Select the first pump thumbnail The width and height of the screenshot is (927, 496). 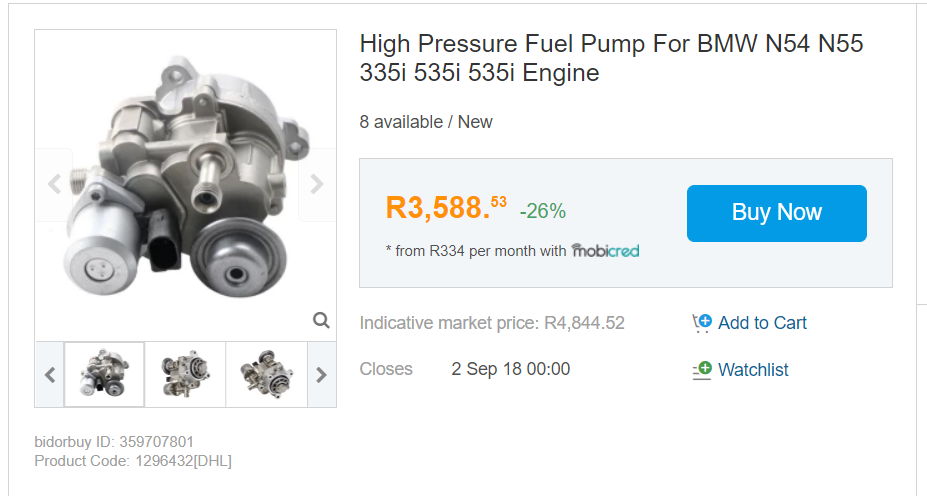pyautogui.click(x=104, y=374)
